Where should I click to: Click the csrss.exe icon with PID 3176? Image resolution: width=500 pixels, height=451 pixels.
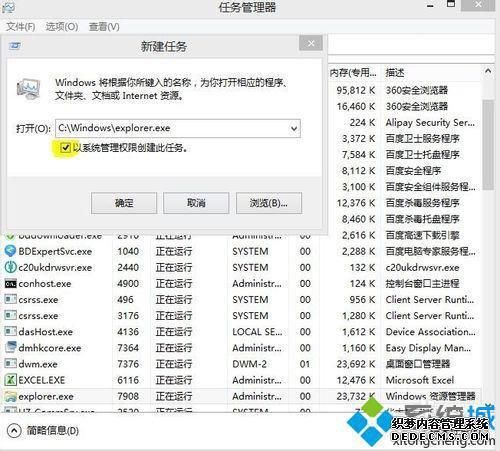coord(10,315)
